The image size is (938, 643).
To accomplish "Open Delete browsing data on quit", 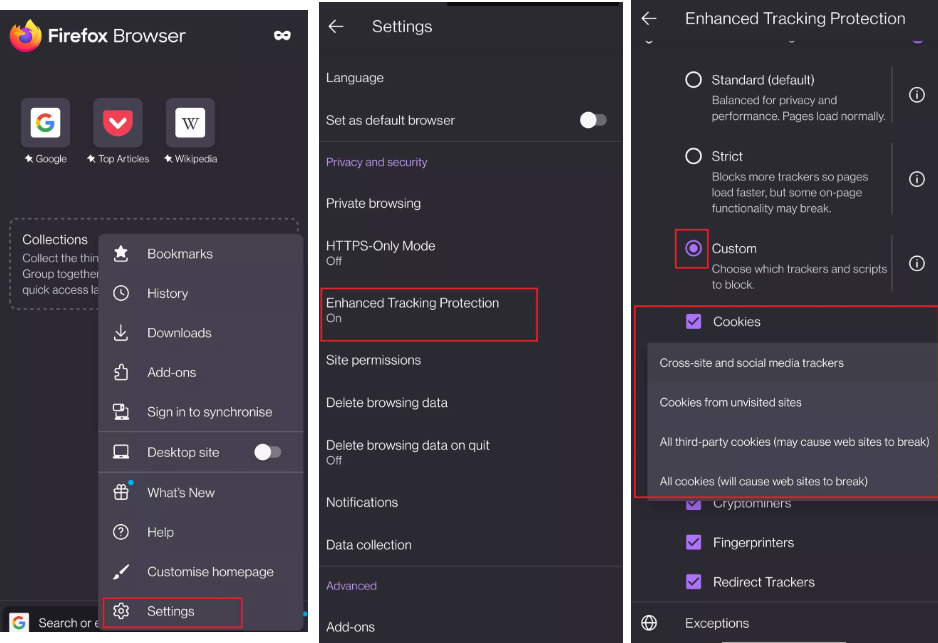I will click(x=471, y=452).
